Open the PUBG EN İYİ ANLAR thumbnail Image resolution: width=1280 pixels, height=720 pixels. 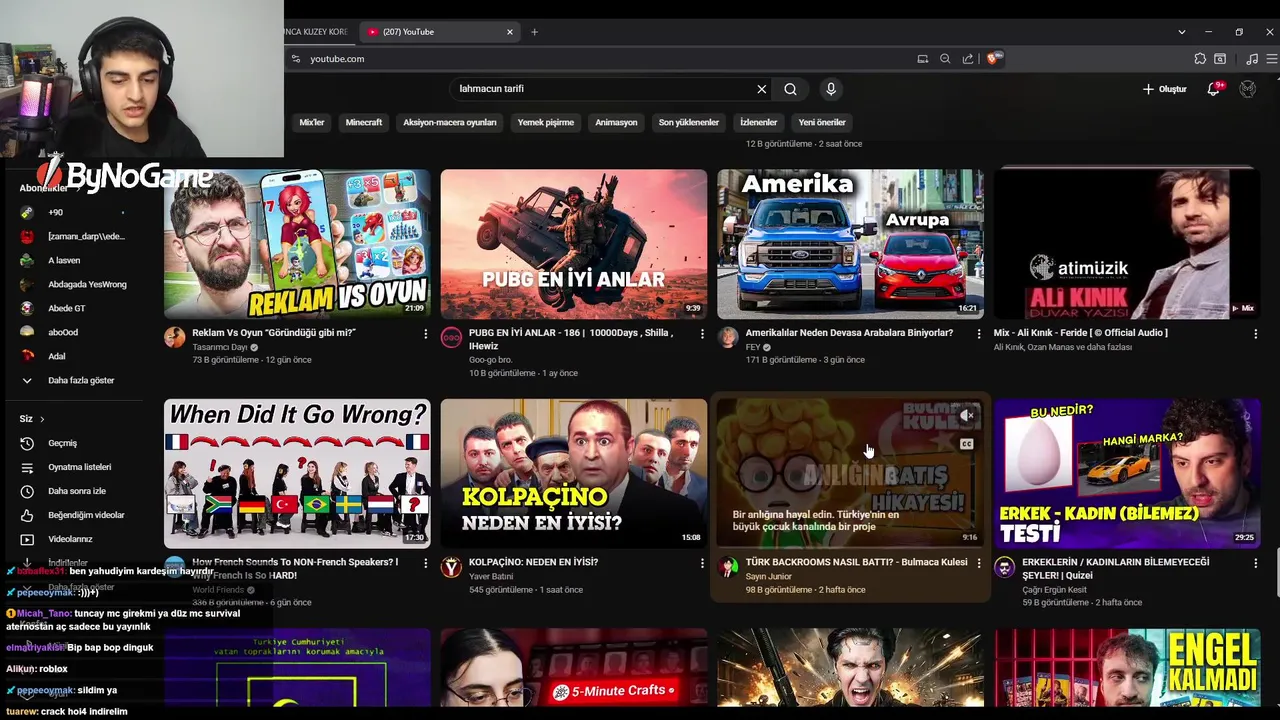(x=574, y=244)
